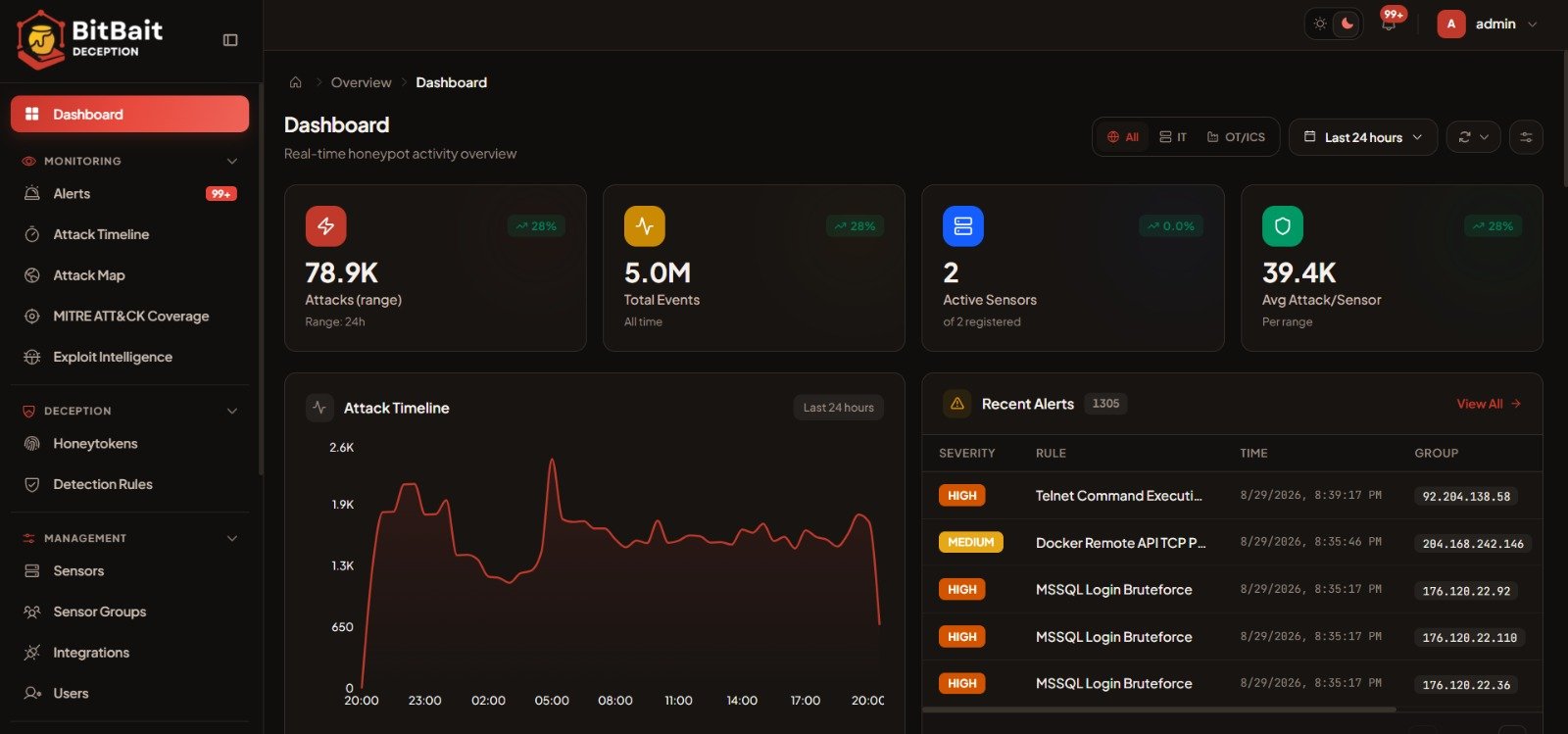Collapse the Management section
This screenshot has height=734, width=1568.
[232, 538]
